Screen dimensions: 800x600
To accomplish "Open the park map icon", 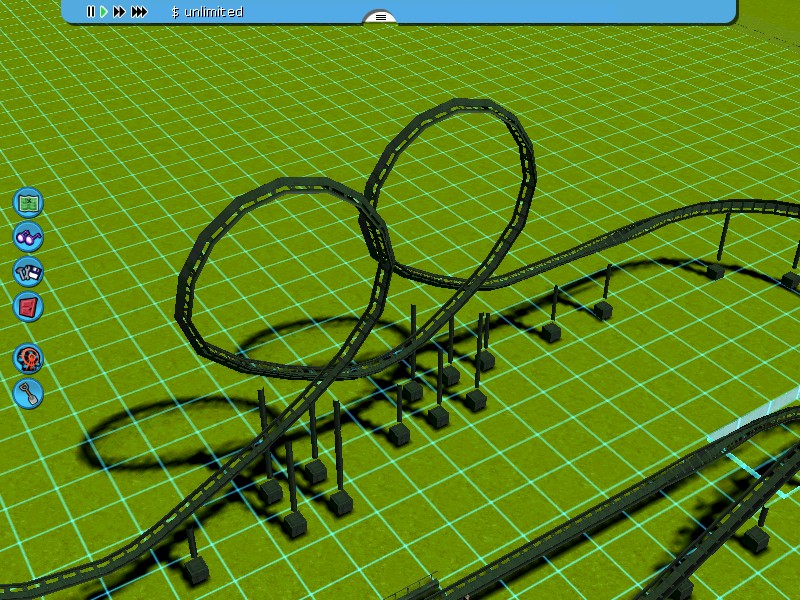I will coord(28,202).
